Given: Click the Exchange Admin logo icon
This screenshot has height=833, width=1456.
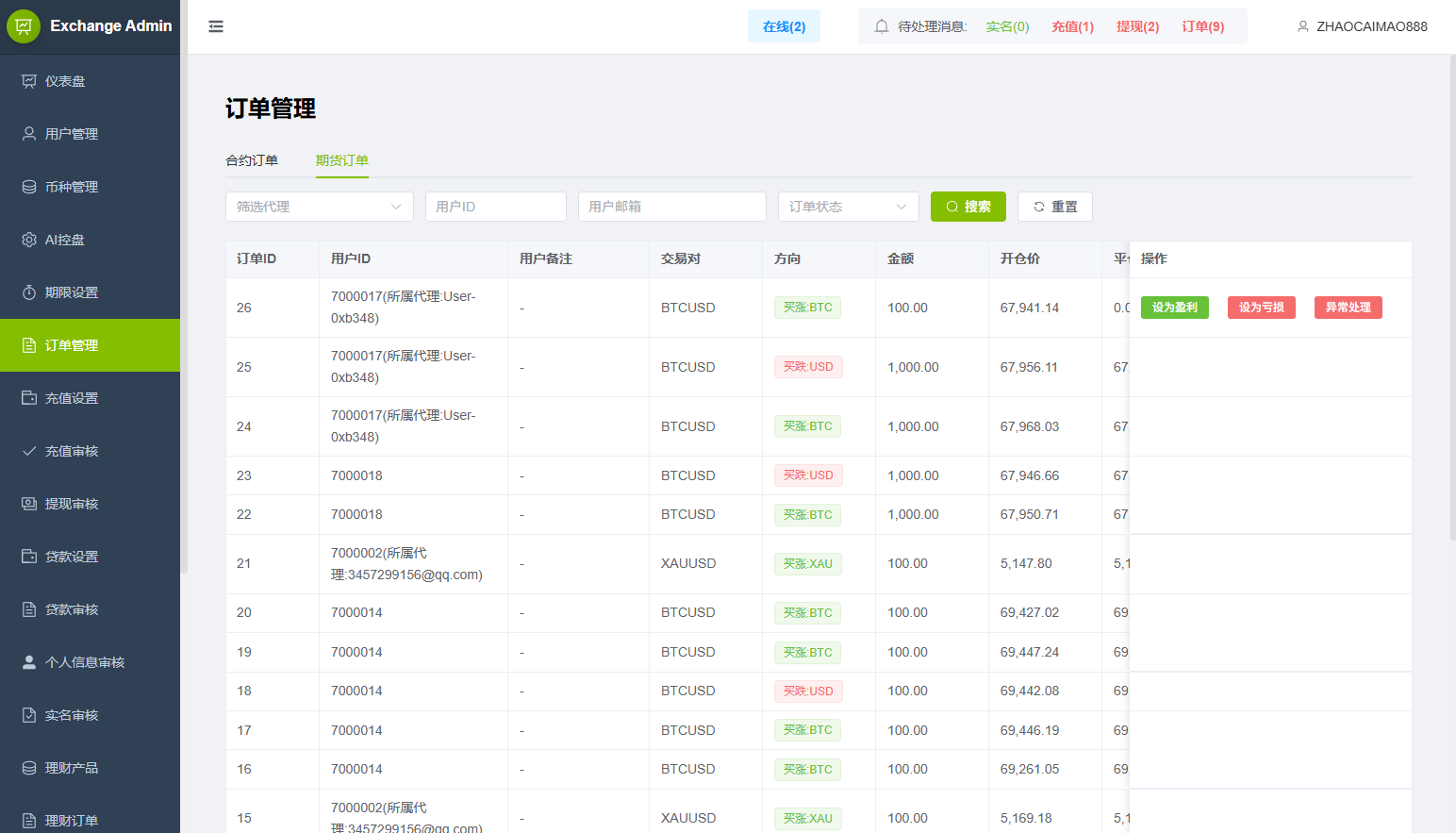Looking at the screenshot, I should (x=24, y=26).
